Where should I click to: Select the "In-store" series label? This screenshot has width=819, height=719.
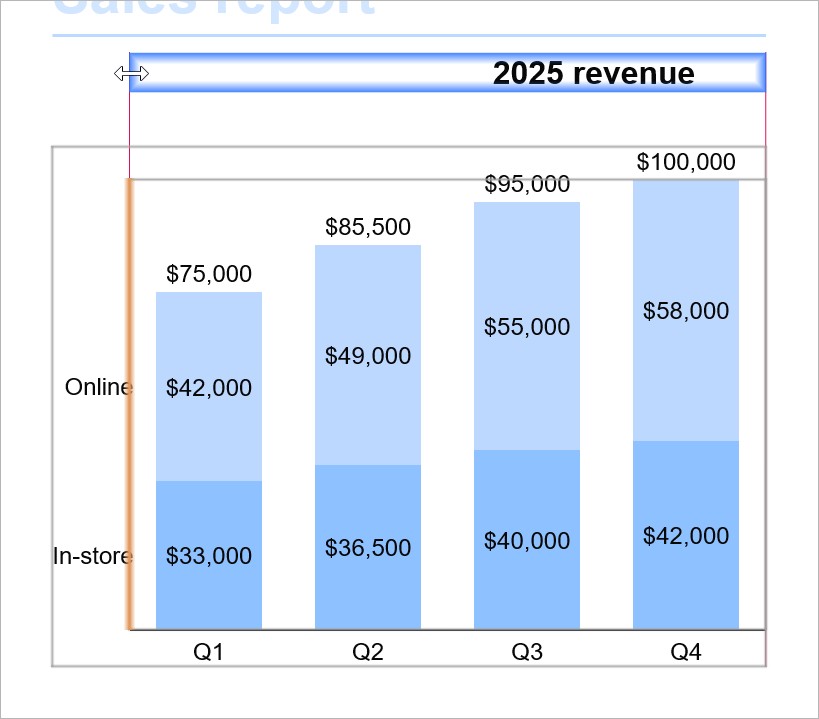point(91,556)
